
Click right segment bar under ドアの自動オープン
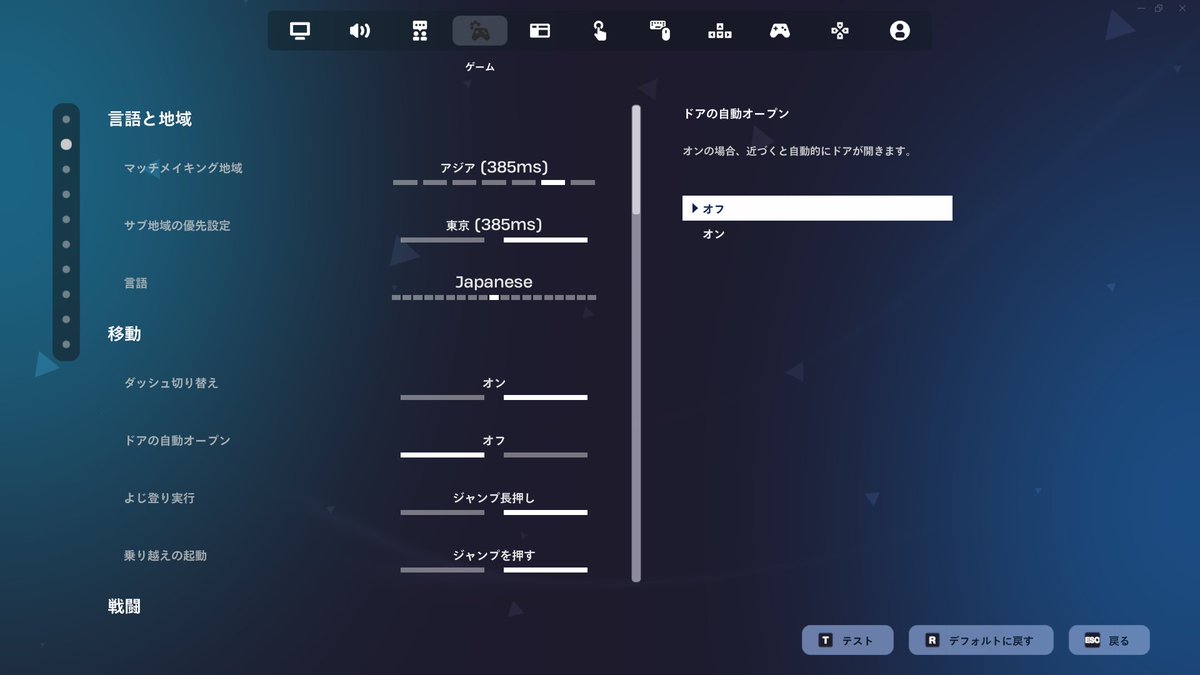545,455
